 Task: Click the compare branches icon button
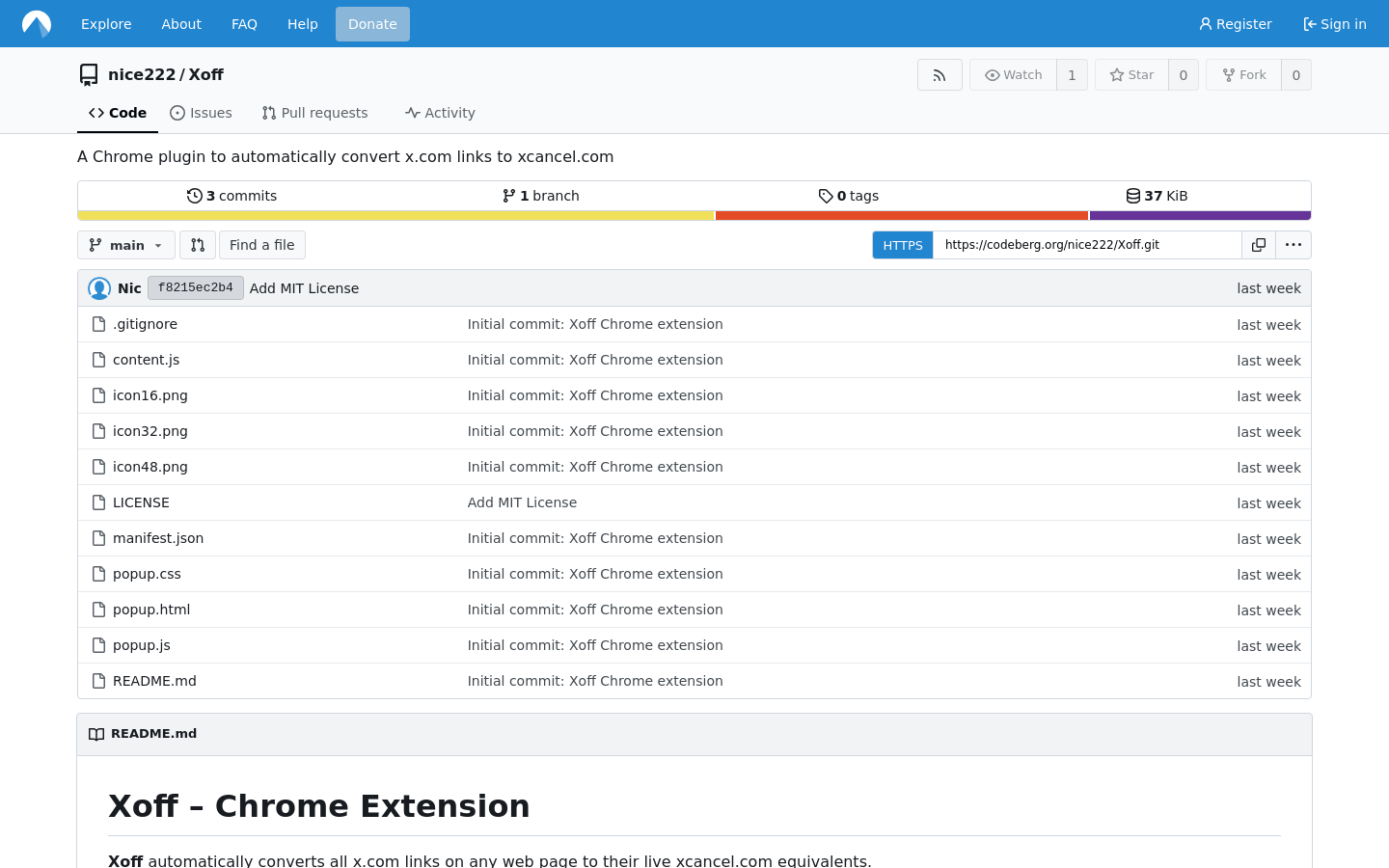[x=198, y=245]
